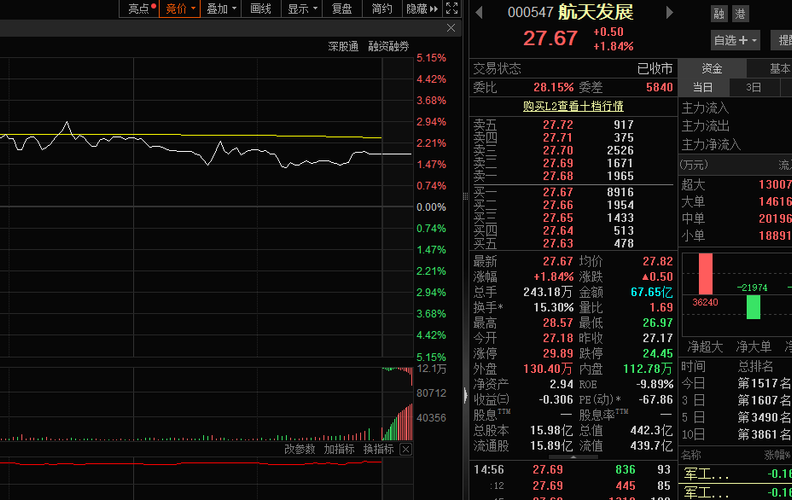Click the 融 margin trading badge
The image size is (792, 500).
[x=719, y=14]
